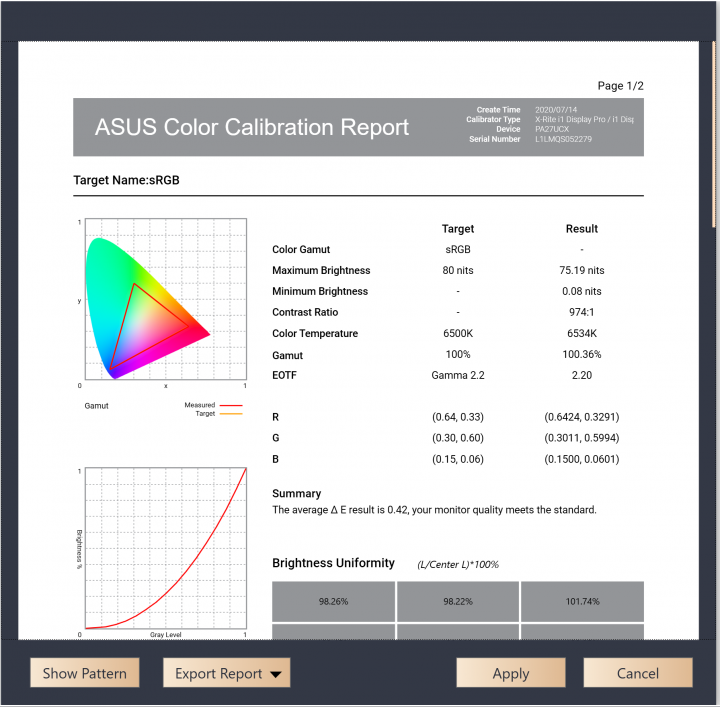Select the device value 'PA27UCX'
720x707 pixels.
click(552, 129)
